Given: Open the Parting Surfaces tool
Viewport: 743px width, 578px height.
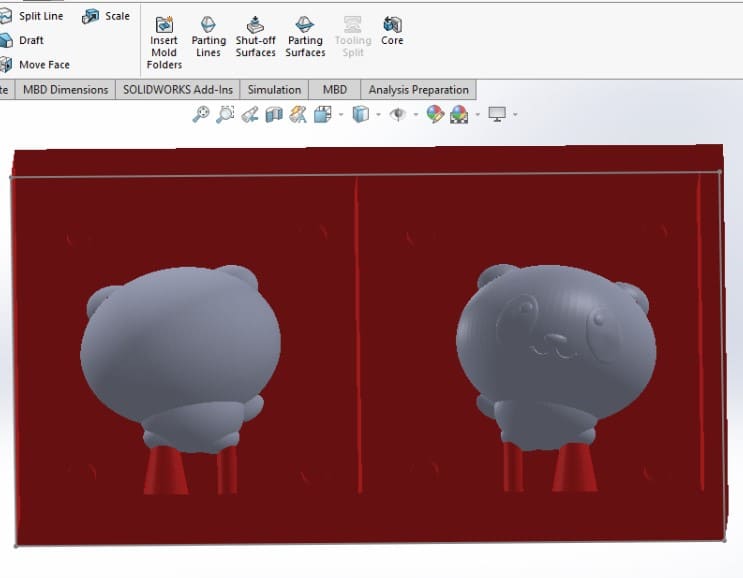Looking at the screenshot, I should (x=305, y=37).
